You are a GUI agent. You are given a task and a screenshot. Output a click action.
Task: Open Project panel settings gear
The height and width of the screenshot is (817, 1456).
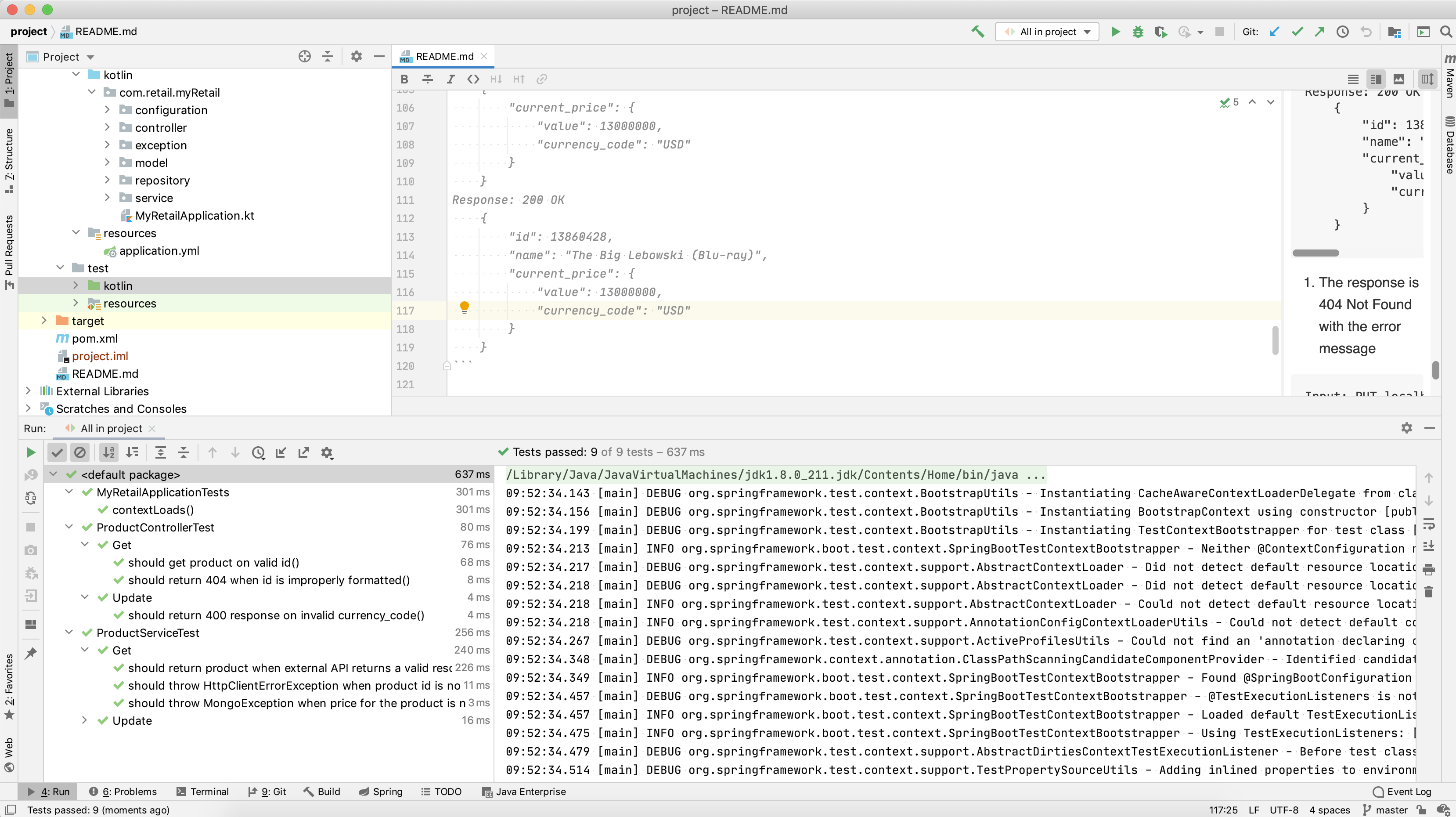coord(356,56)
